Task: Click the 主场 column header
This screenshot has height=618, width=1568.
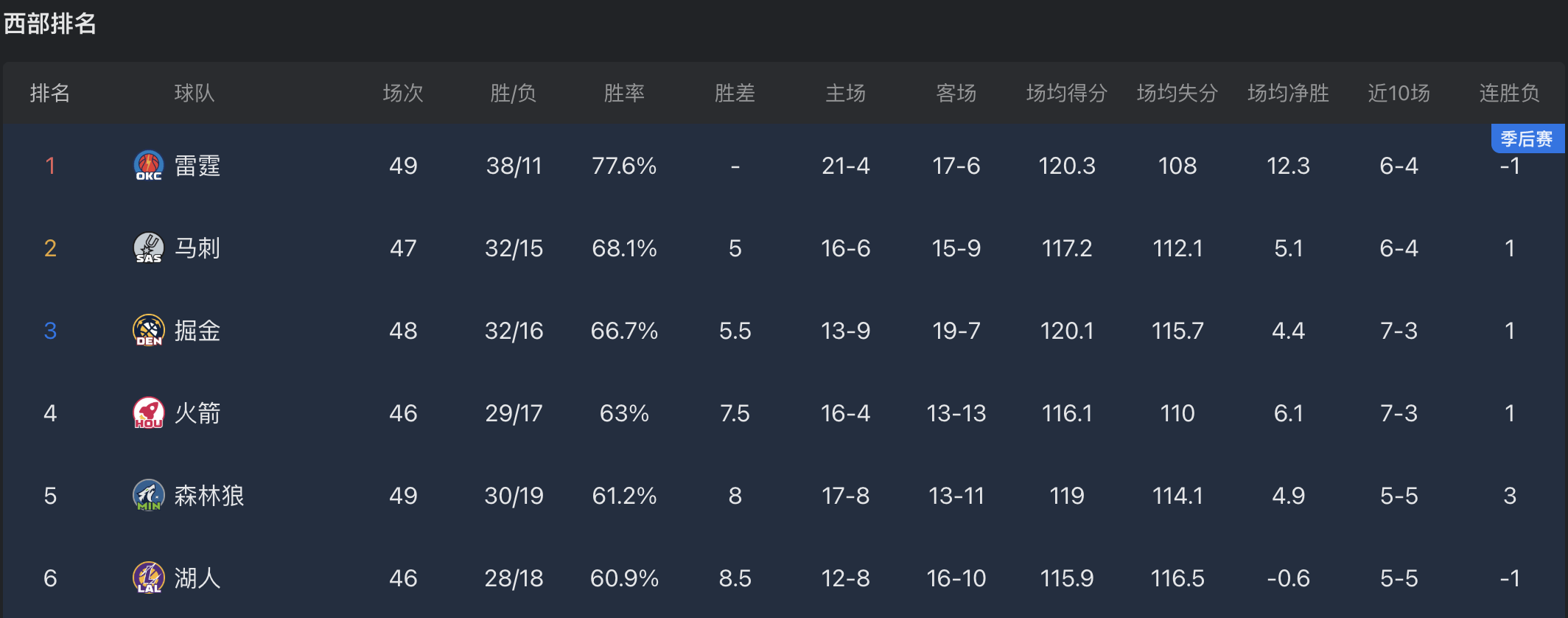Action: (845, 94)
